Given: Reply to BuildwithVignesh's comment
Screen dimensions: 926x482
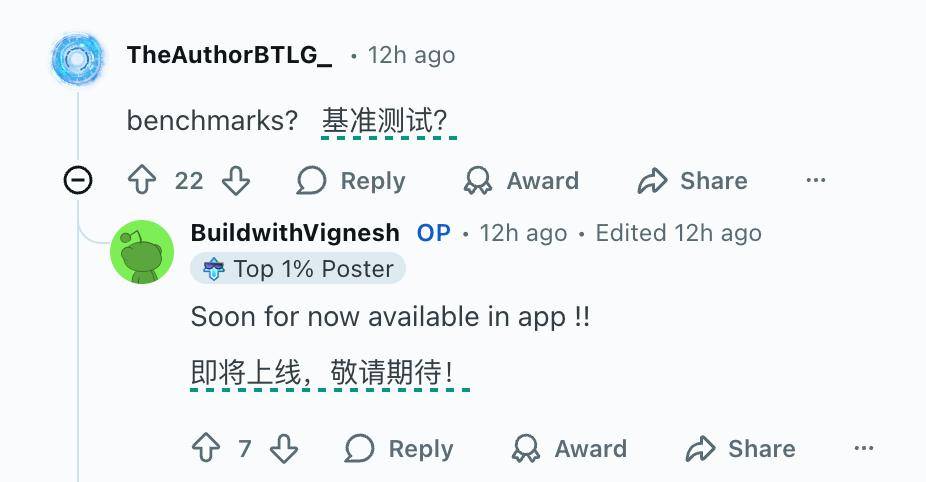Looking at the screenshot, I should 399,448.
